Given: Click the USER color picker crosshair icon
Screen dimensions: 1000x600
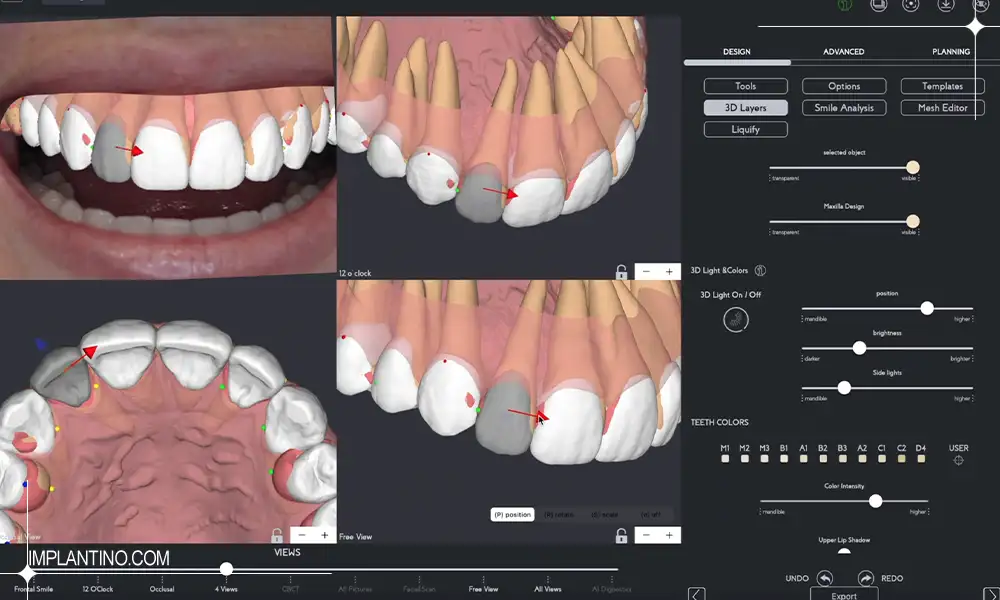Looking at the screenshot, I should (x=958, y=460).
